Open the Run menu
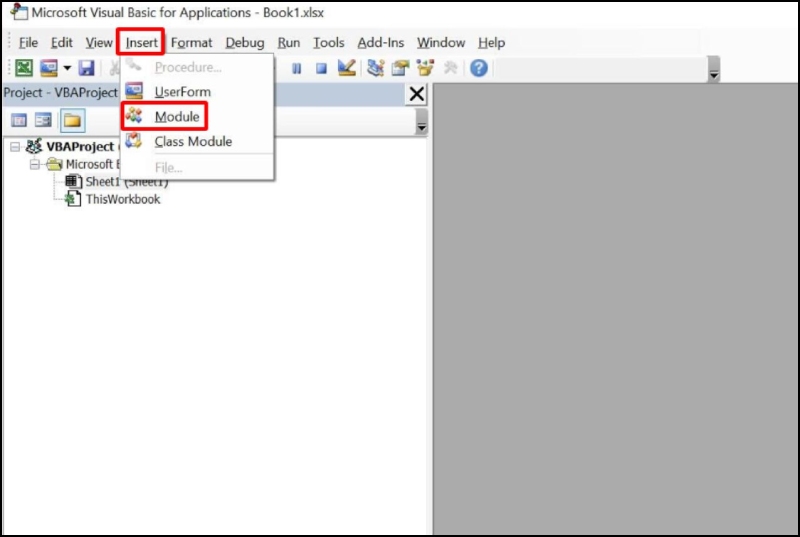 click(288, 43)
